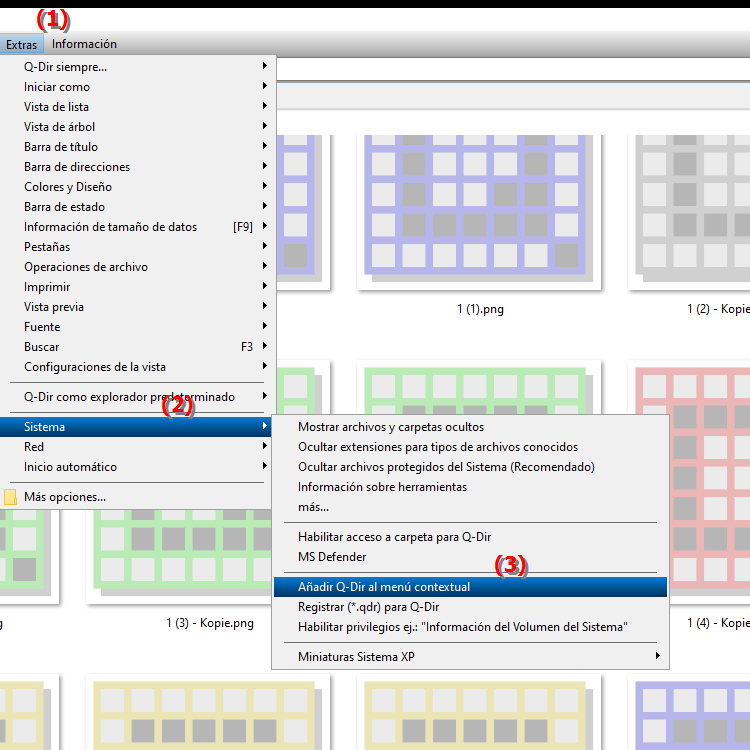Select the MS Defender entry
This screenshot has width=750, height=750.
coord(470,557)
